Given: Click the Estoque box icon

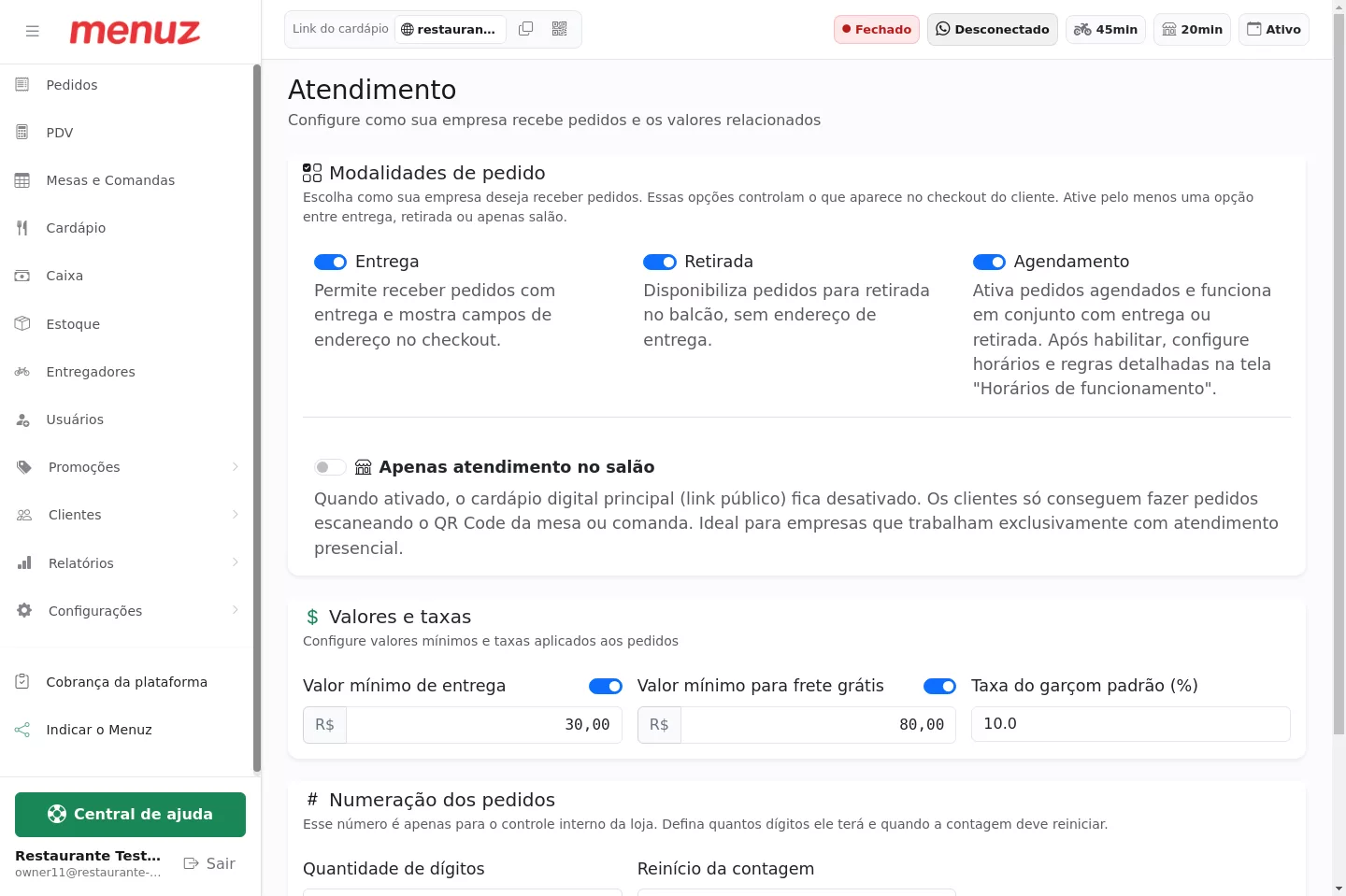Looking at the screenshot, I should [22, 324].
